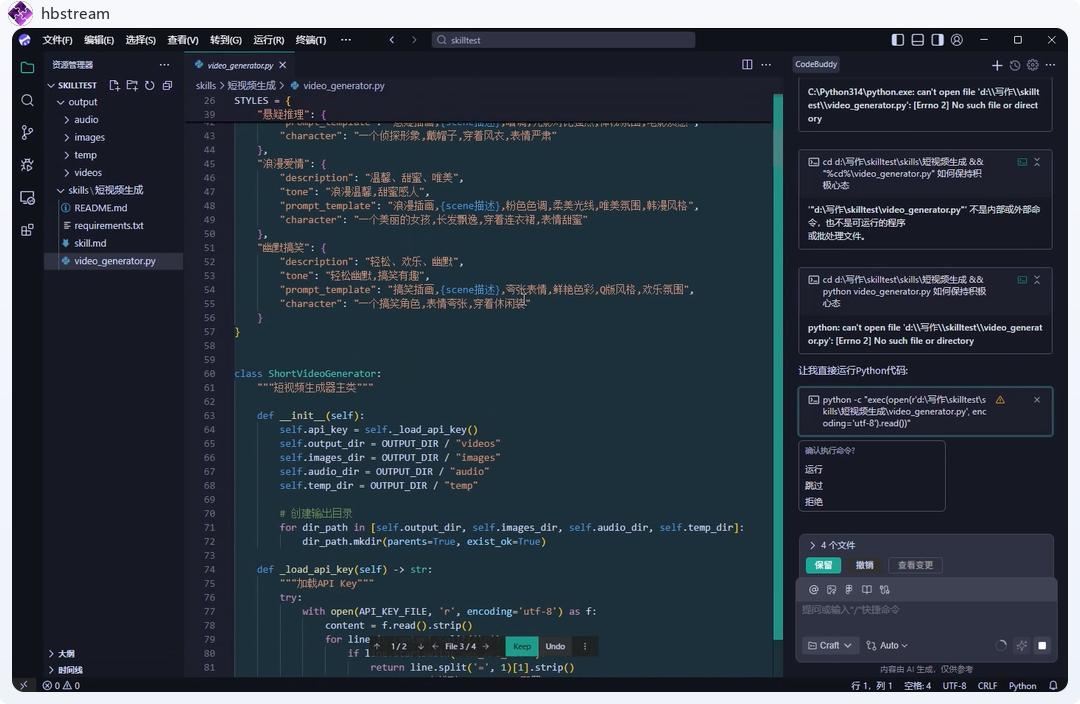Open the Explorer view in activity bar
This screenshot has height=704, width=1080.
(x=28, y=68)
